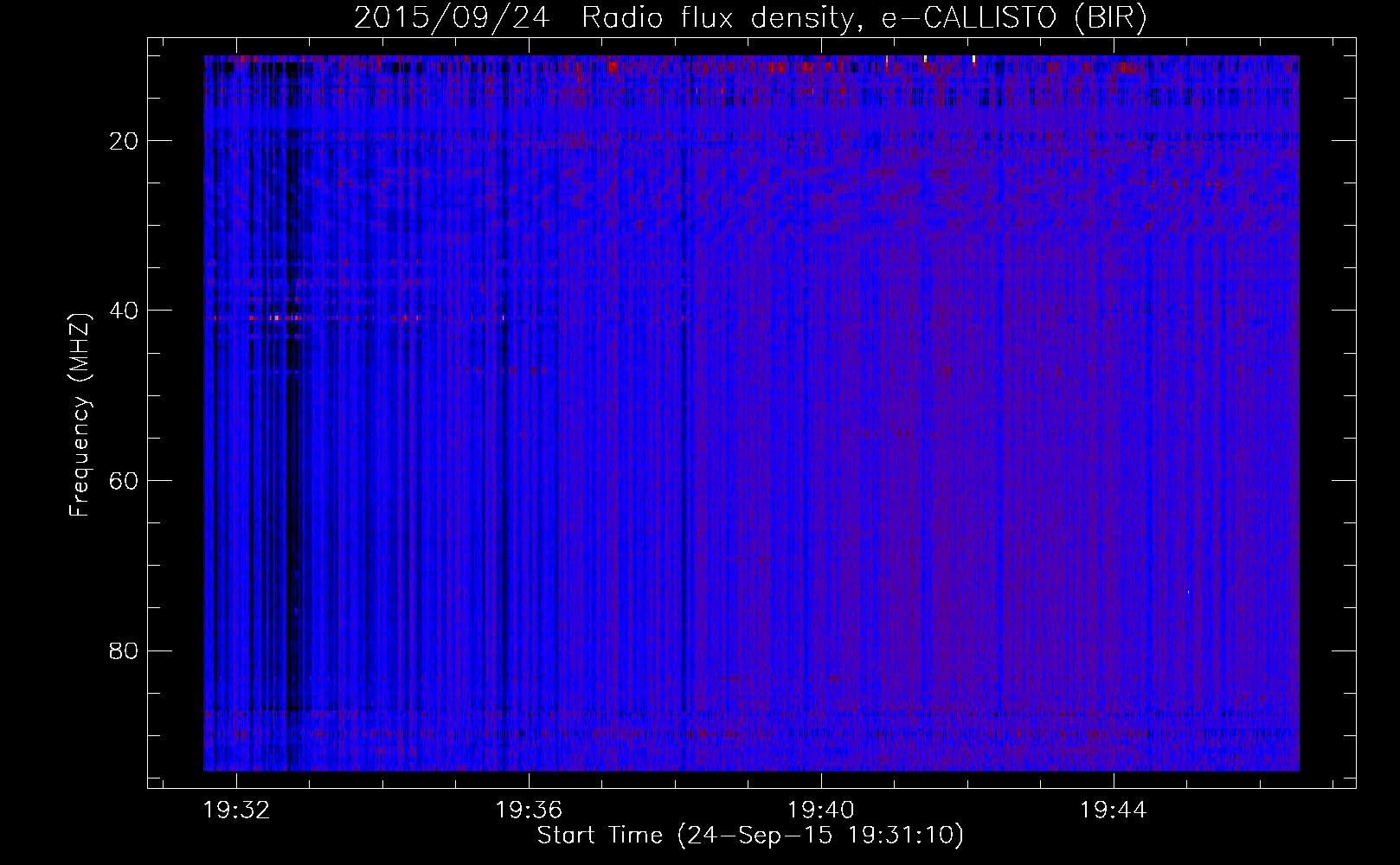
Task: Click the 19:44 time tick label
Action: [x=1113, y=810]
